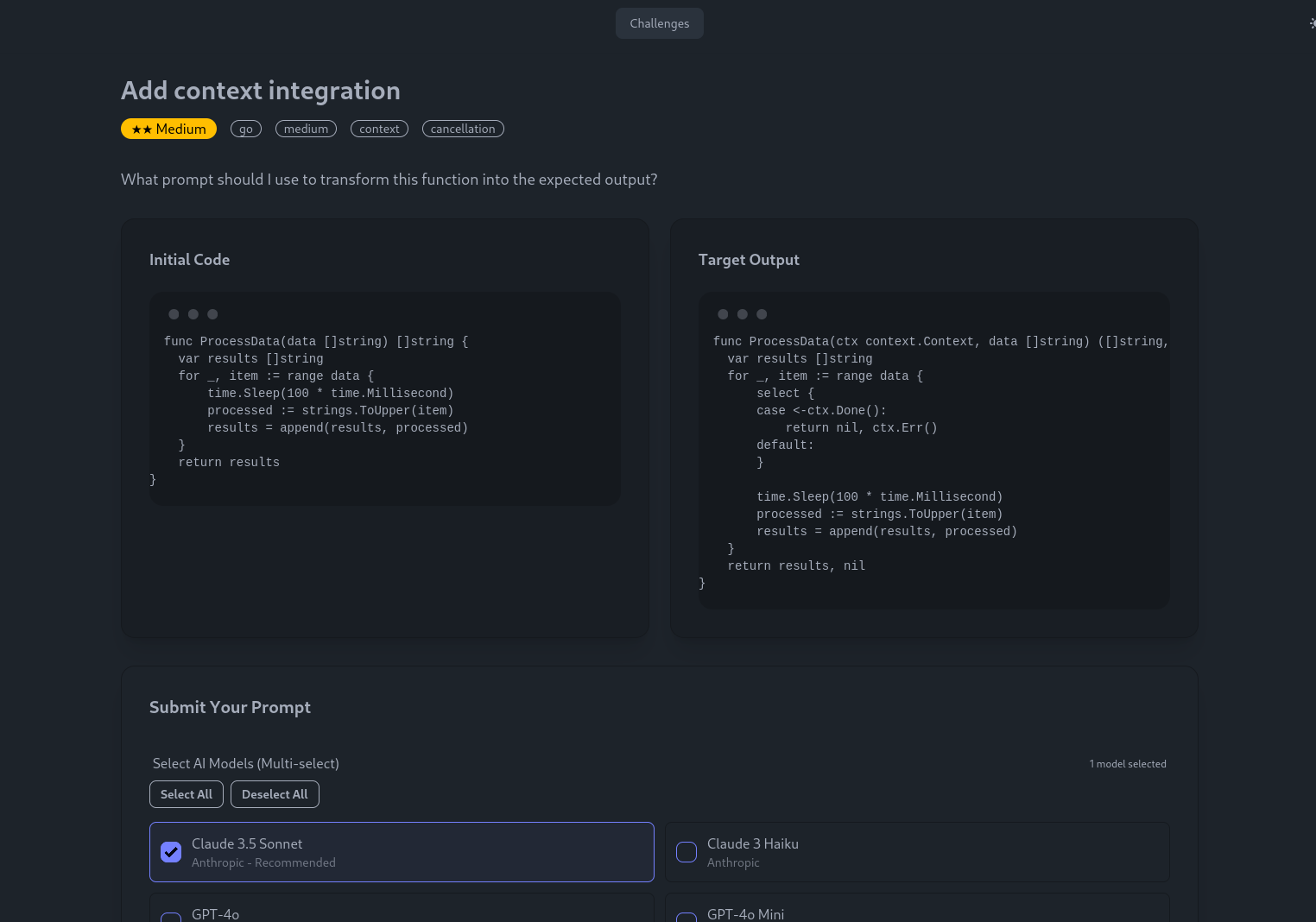Click 'return nil, ctx.Err()' code line
1316x922 pixels.
tap(861, 428)
